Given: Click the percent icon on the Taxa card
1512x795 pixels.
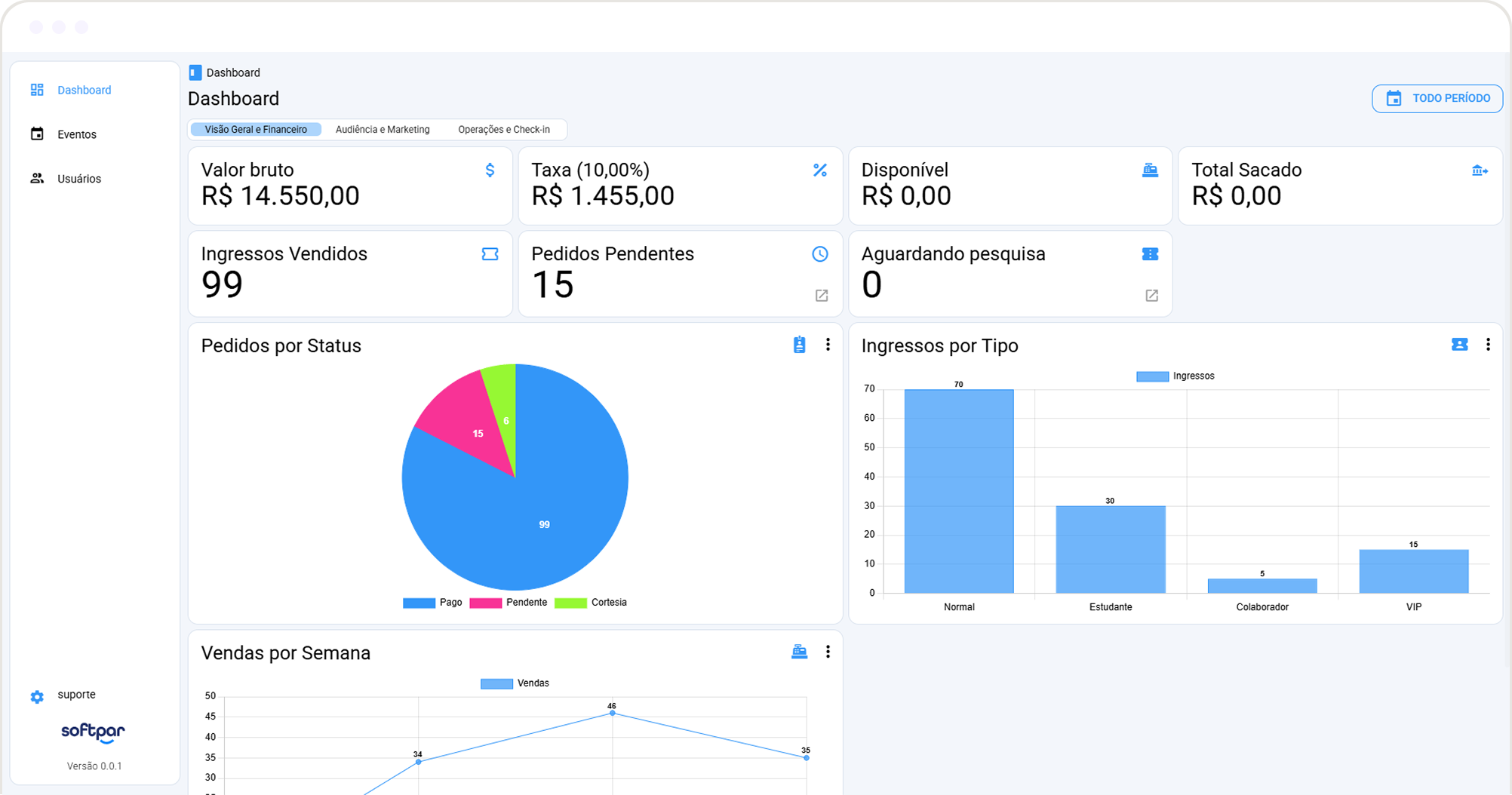Looking at the screenshot, I should coord(820,170).
